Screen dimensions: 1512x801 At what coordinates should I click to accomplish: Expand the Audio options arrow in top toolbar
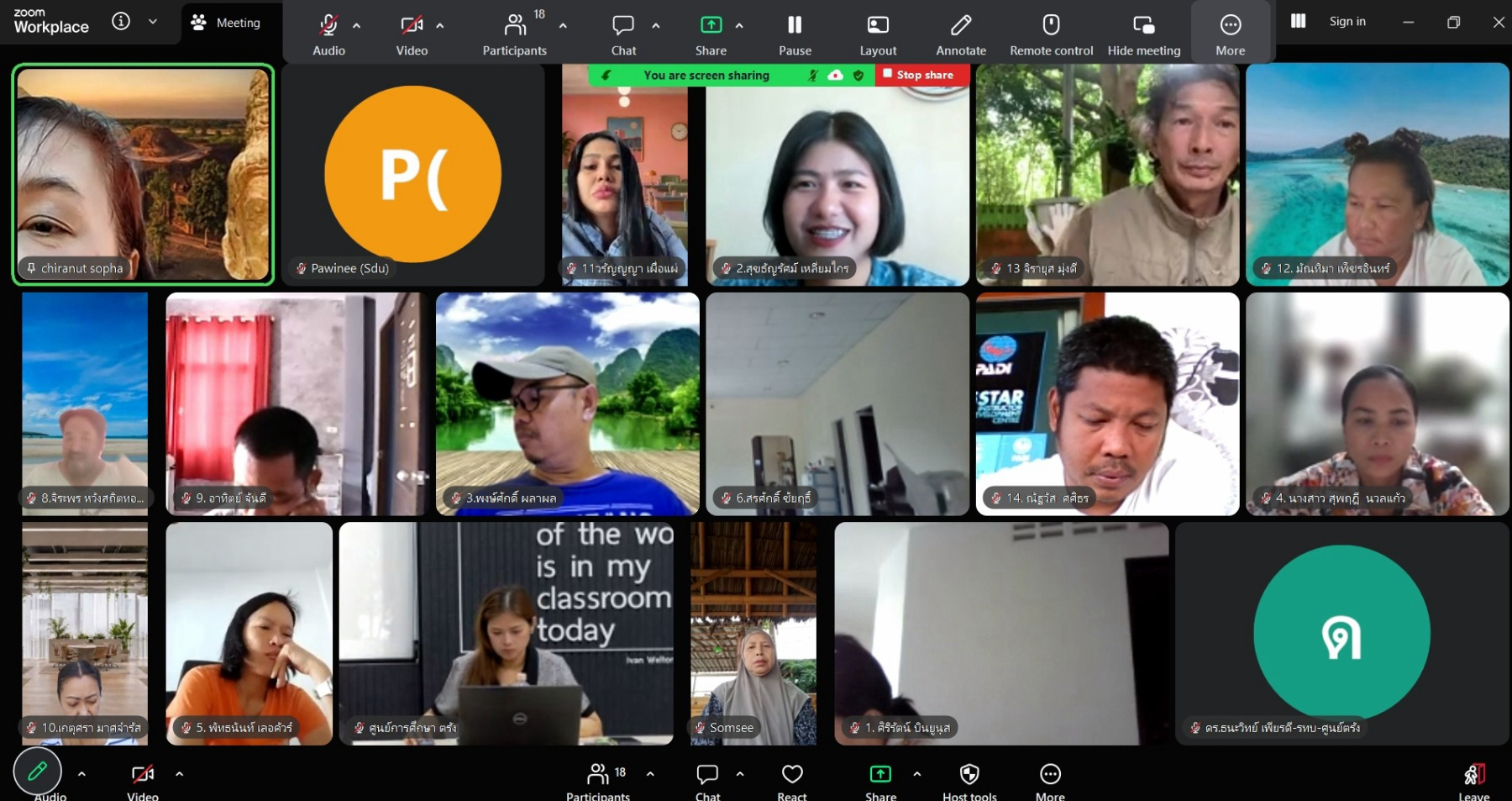point(357,26)
